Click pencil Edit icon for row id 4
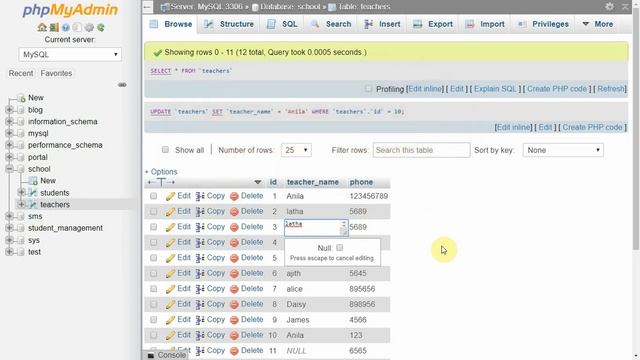 click(170, 242)
